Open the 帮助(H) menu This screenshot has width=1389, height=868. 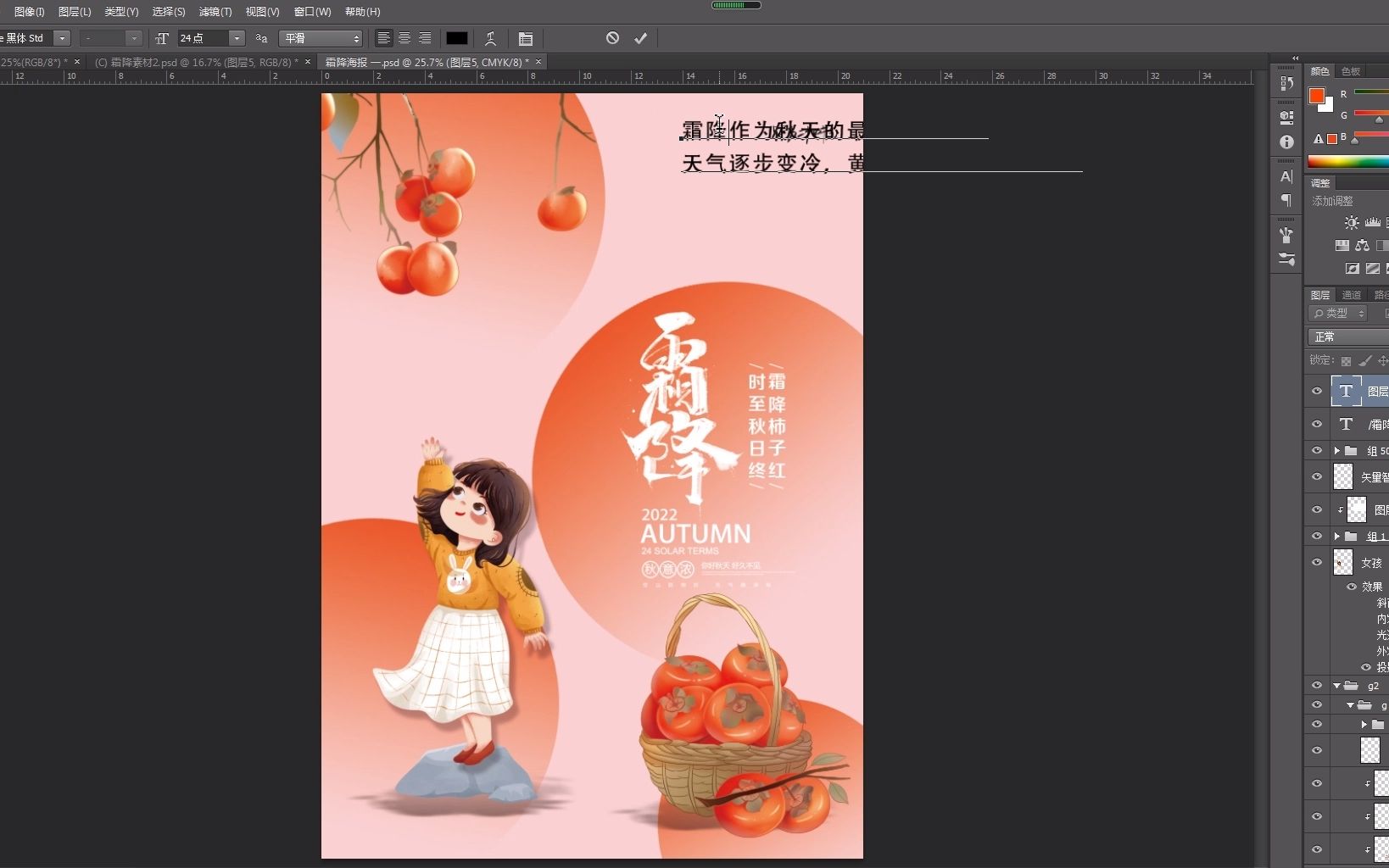[363, 12]
